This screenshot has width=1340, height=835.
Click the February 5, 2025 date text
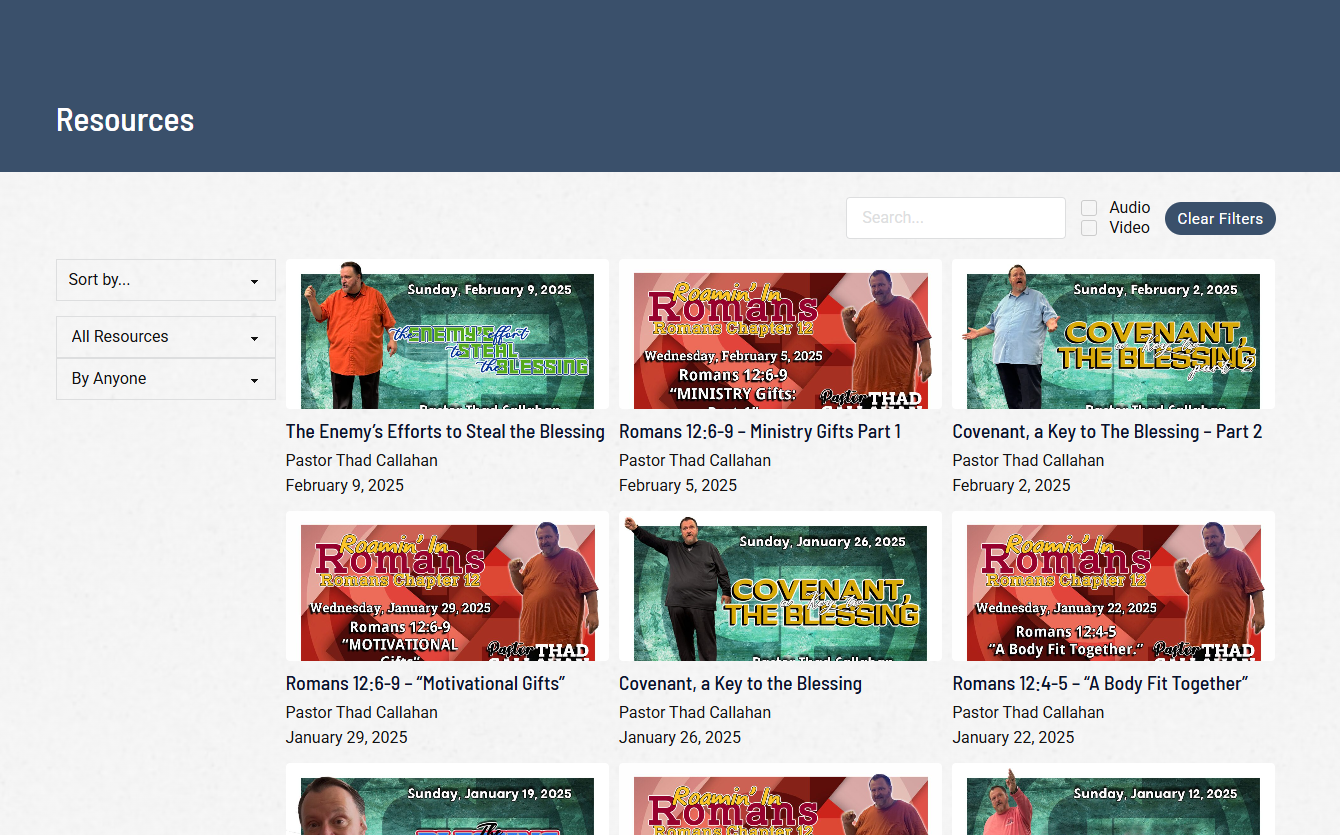[678, 486]
